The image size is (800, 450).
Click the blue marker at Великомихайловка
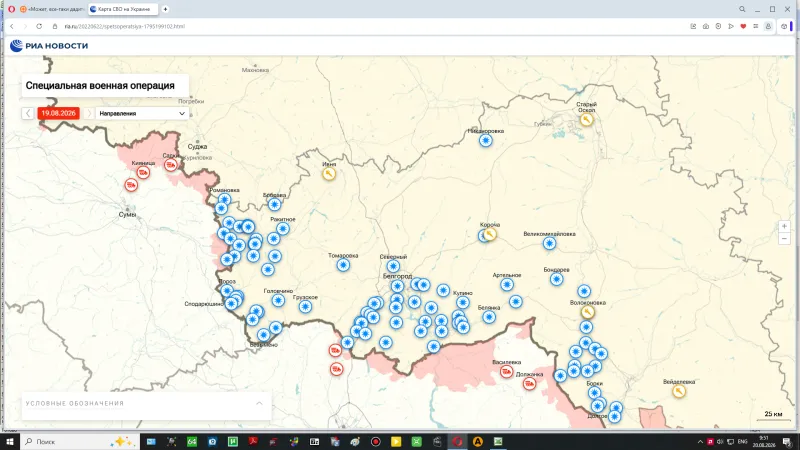click(549, 243)
